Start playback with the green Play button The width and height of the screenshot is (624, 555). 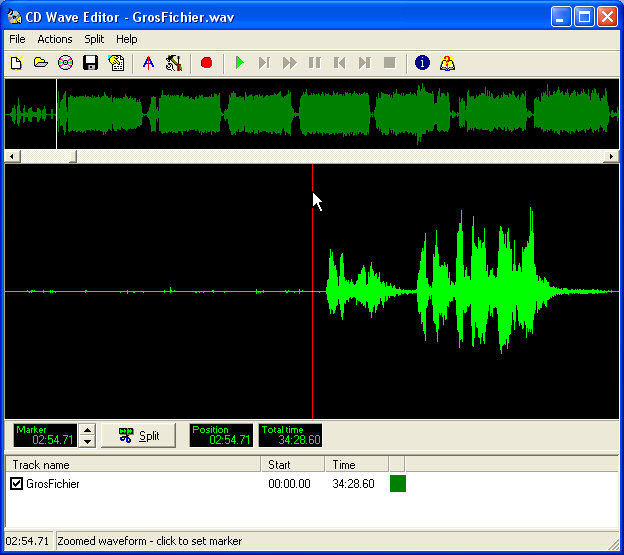pos(239,63)
